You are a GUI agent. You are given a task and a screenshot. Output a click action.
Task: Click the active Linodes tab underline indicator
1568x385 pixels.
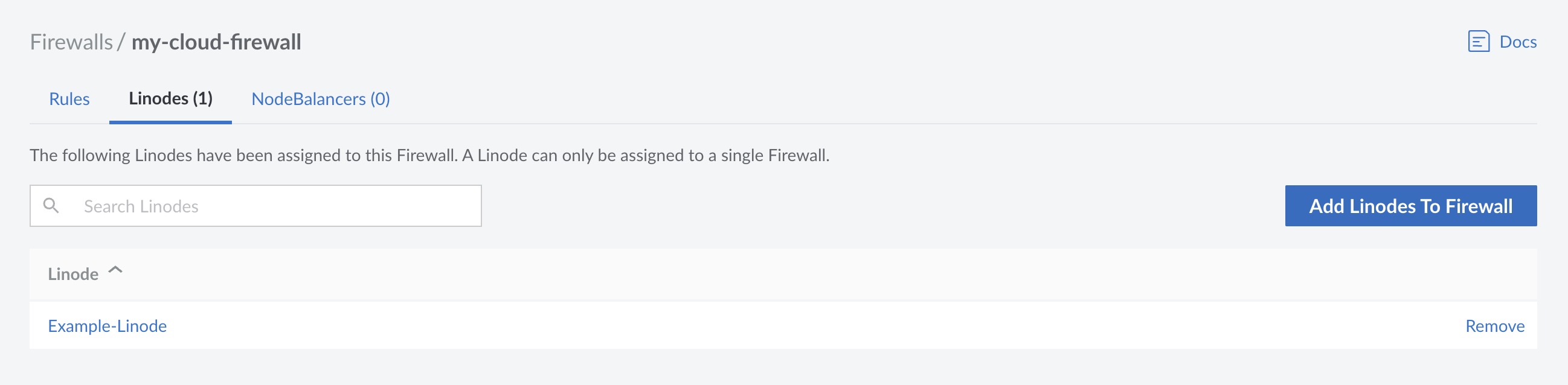(x=170, y=122)
